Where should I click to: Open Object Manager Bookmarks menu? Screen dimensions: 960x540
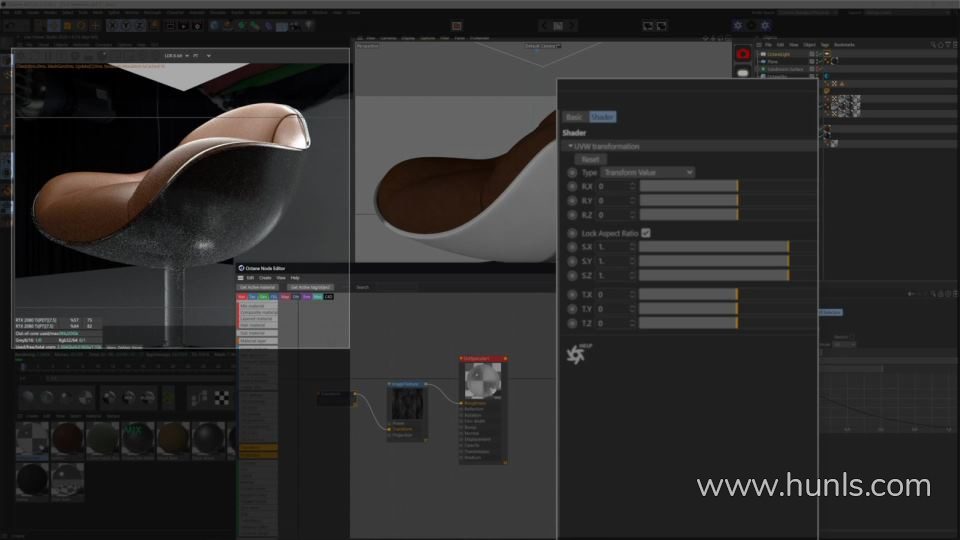844,45
